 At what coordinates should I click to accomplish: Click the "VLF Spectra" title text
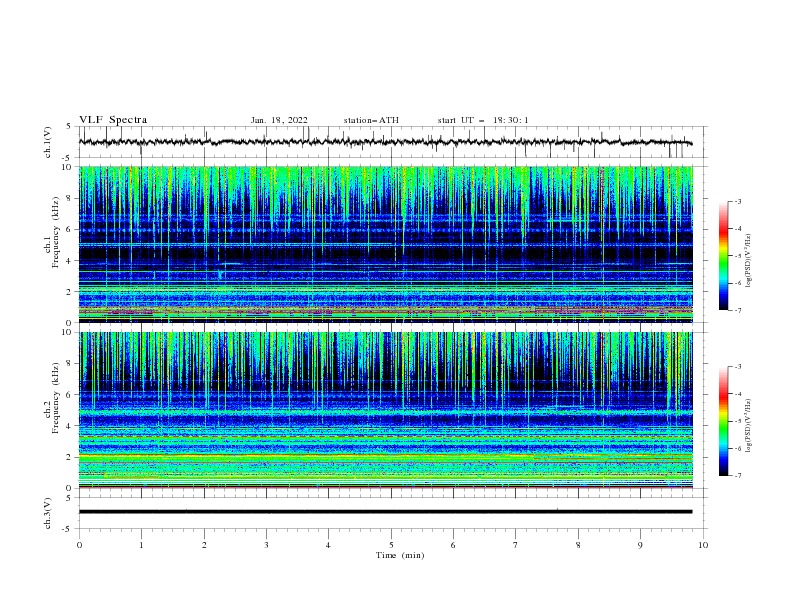pyautogui.click(x=113, y=120)
